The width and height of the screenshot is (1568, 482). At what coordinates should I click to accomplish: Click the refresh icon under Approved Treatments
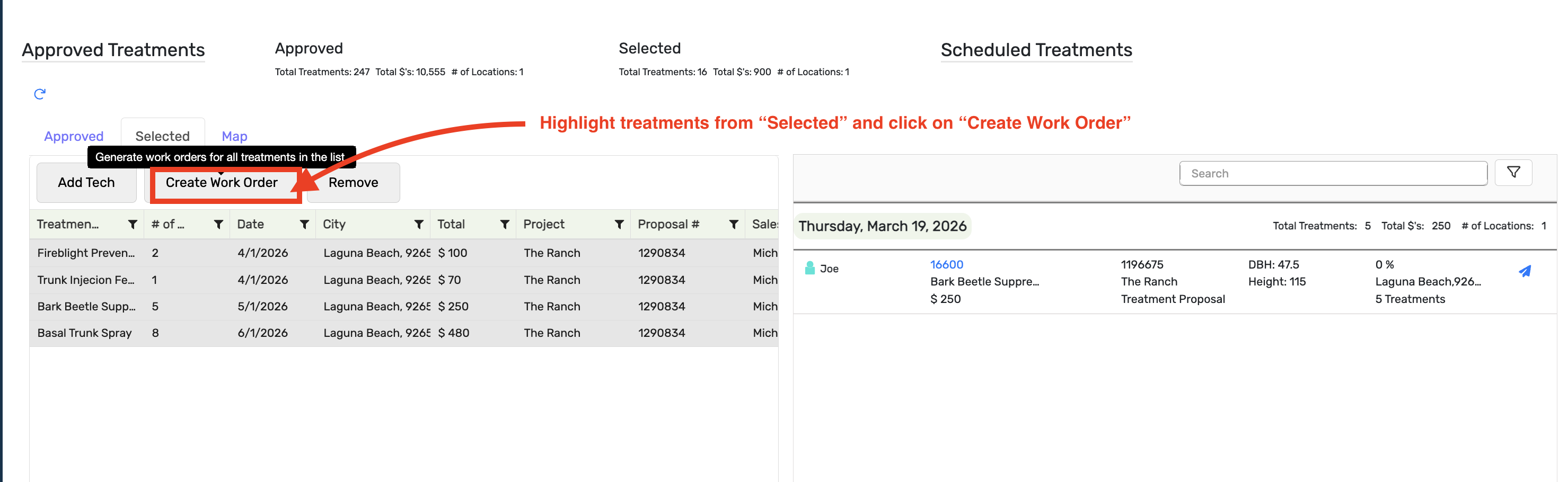click(x=40, y=94)
